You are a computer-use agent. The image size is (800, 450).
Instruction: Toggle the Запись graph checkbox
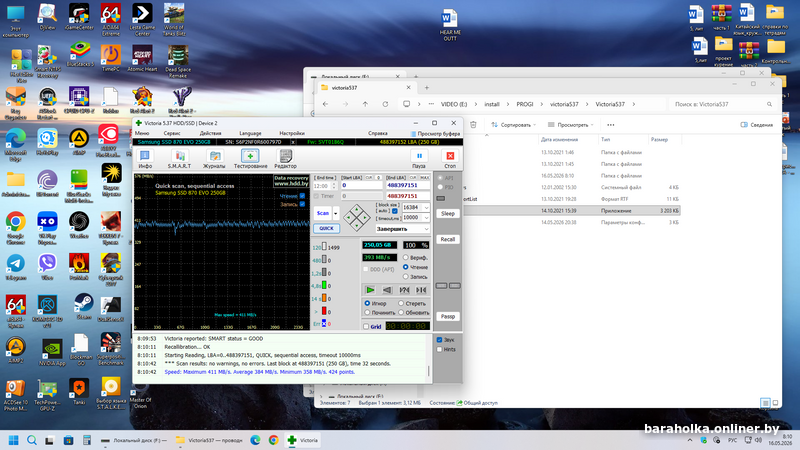click(x=303, y=204)
